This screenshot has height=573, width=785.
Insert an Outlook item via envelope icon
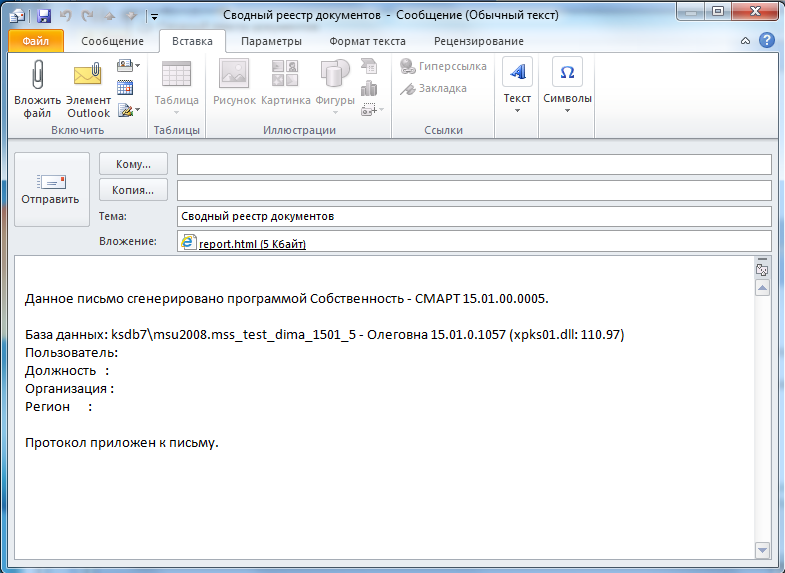[x=88, y=74]
